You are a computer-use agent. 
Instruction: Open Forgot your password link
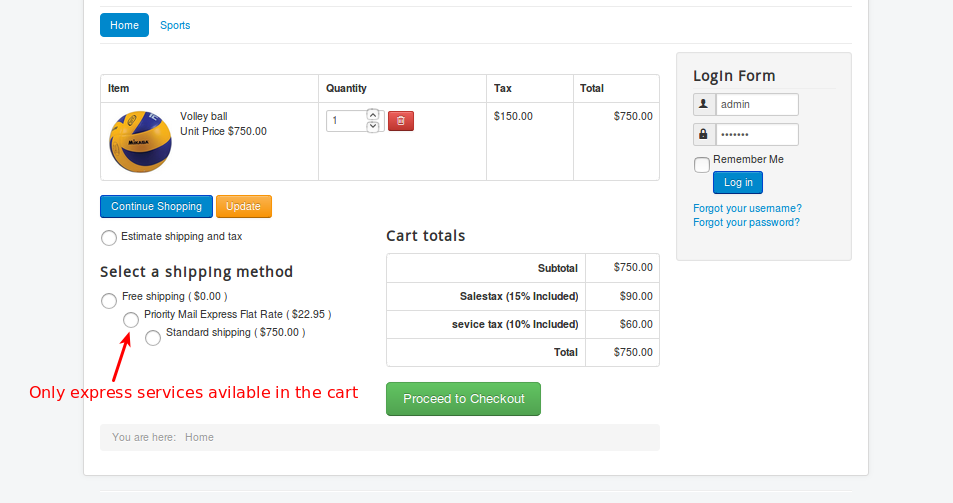(746, 222)
